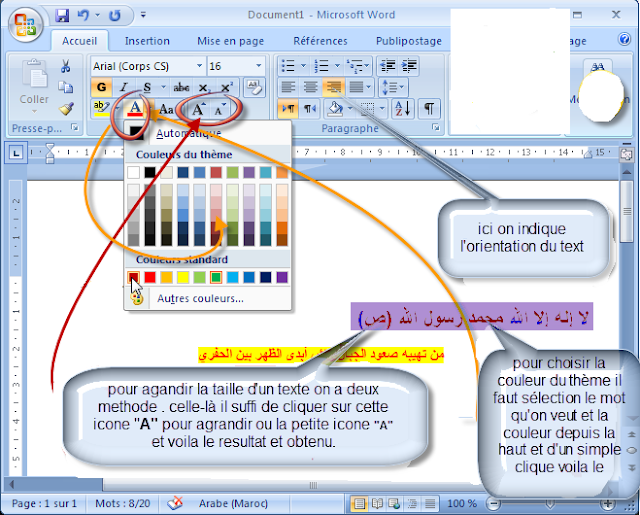Pick purple standard color swatch
The height and width of the screenshot is (515, 640).
click(282, 277)
